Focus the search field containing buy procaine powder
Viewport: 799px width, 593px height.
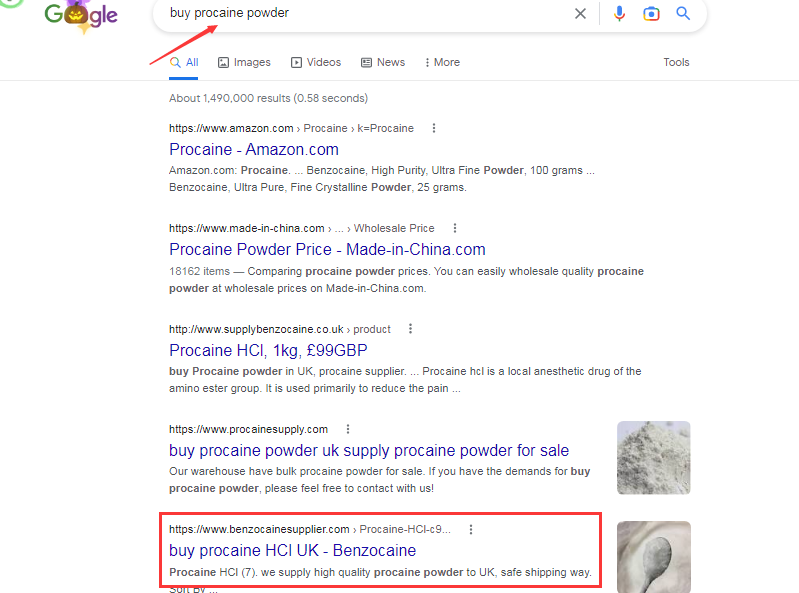[x=367, y=13]
